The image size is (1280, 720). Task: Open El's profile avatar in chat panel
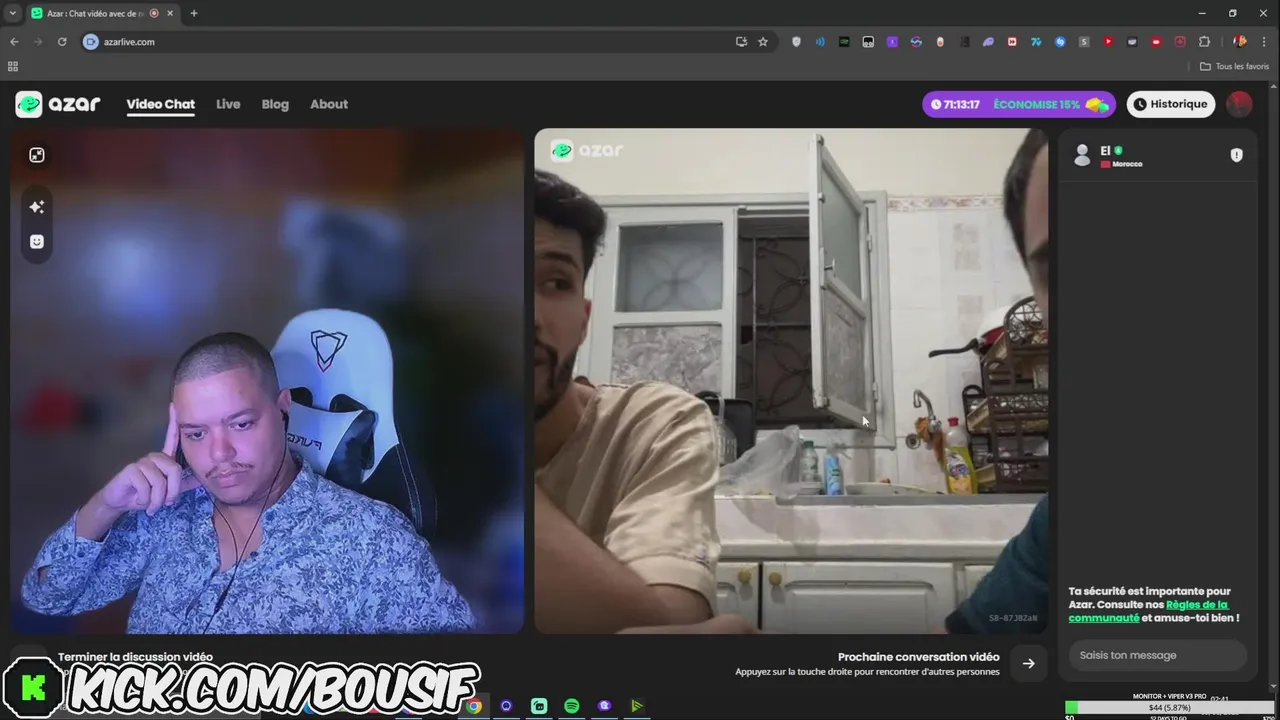pyautogui.click(x=1081, y=155)
